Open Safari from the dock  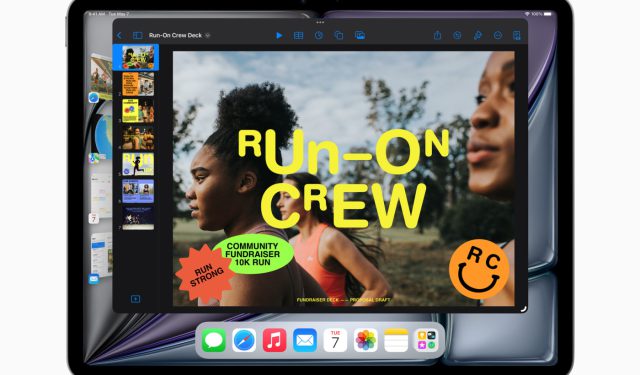(x=244, y=340)
